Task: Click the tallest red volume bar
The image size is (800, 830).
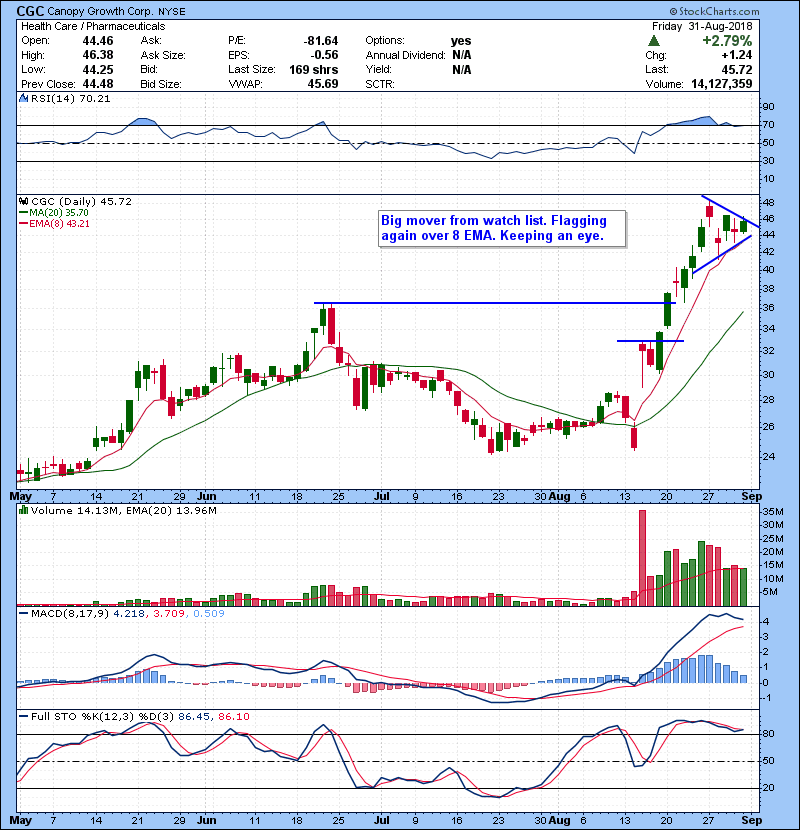Action: 642,558
